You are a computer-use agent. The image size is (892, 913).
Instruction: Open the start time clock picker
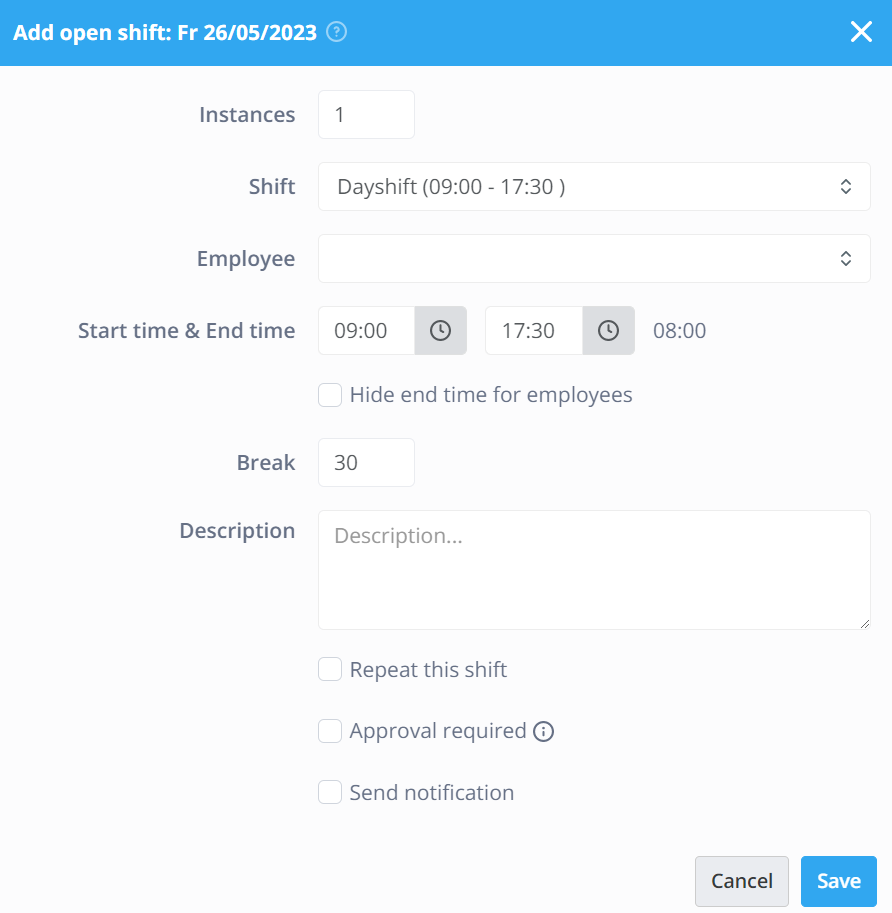(x=440, y=330)
